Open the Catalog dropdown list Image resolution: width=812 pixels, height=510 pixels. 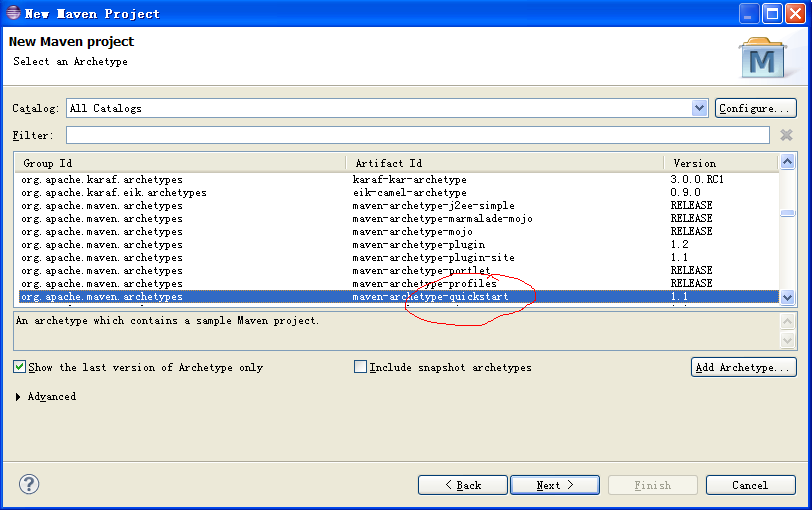(x=699, y=108)
